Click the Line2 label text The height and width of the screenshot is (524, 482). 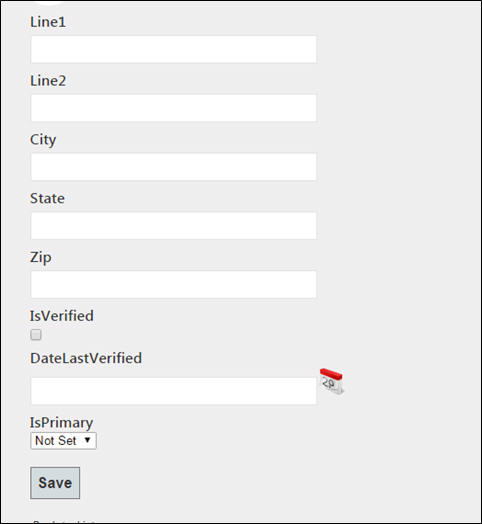coord(48,81)
